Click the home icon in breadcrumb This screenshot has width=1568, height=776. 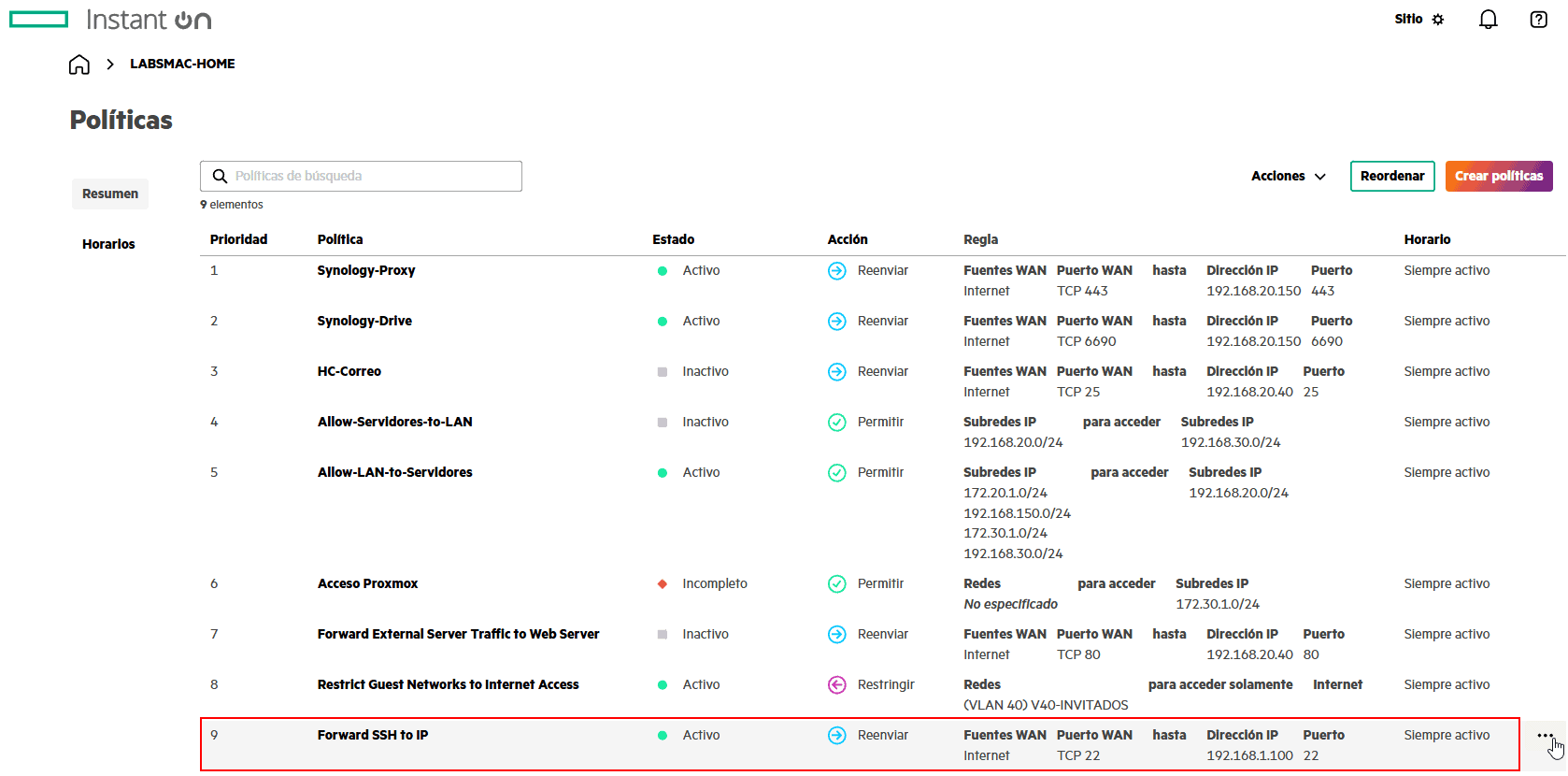(79, 65)
